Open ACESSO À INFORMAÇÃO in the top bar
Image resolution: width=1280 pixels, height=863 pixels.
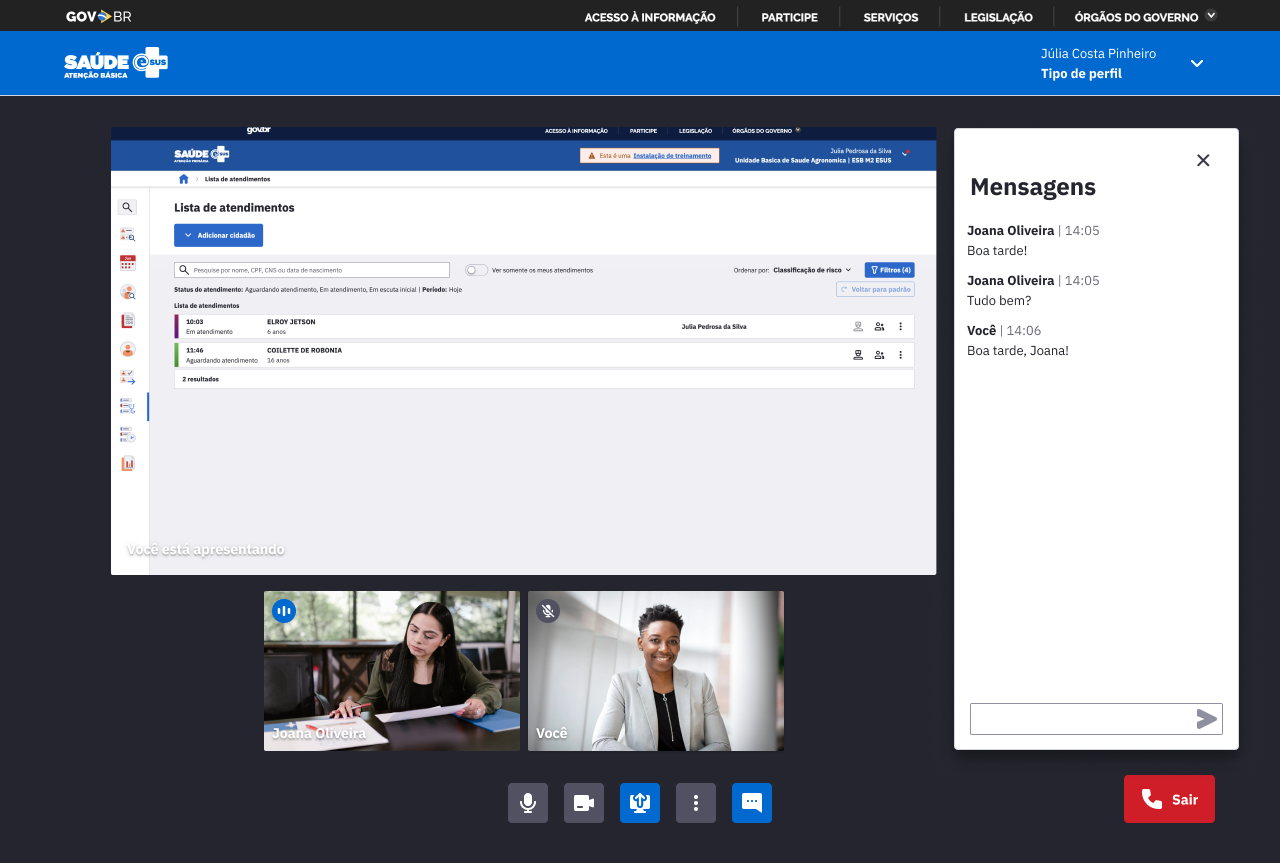650,17
